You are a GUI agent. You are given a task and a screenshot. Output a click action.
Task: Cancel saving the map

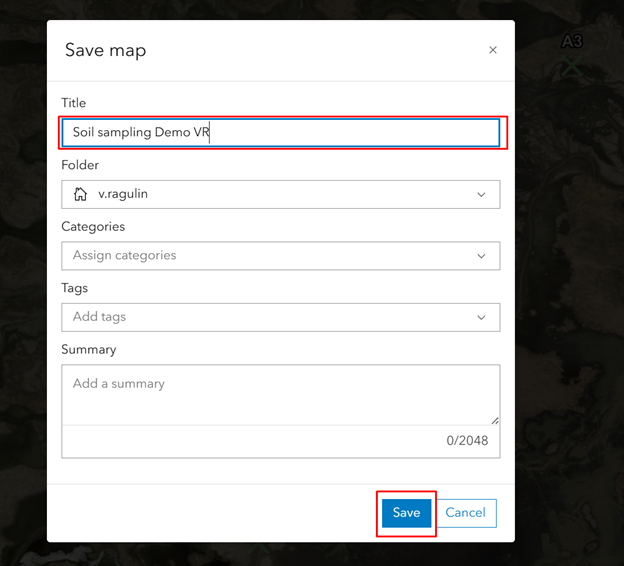click(x=465, y=513)
